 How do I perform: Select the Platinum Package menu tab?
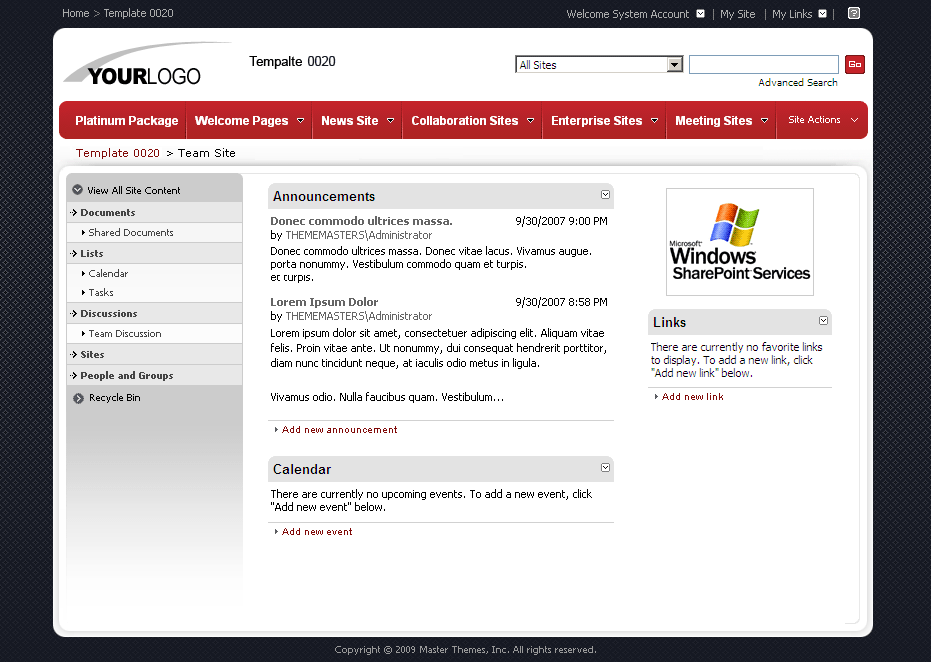click(x=124, y=120)
